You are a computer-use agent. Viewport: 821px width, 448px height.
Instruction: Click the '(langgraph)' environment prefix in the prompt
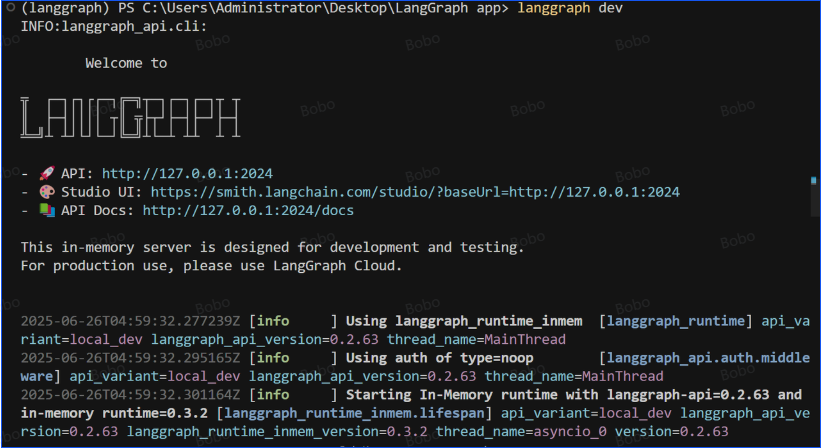(65, 8)
